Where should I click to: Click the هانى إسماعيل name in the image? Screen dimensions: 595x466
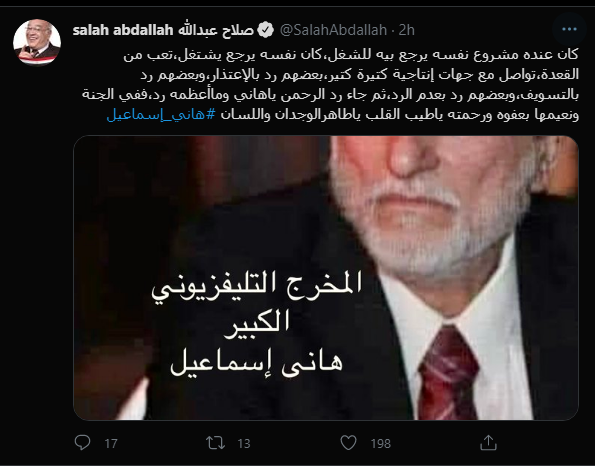[257, 364]
